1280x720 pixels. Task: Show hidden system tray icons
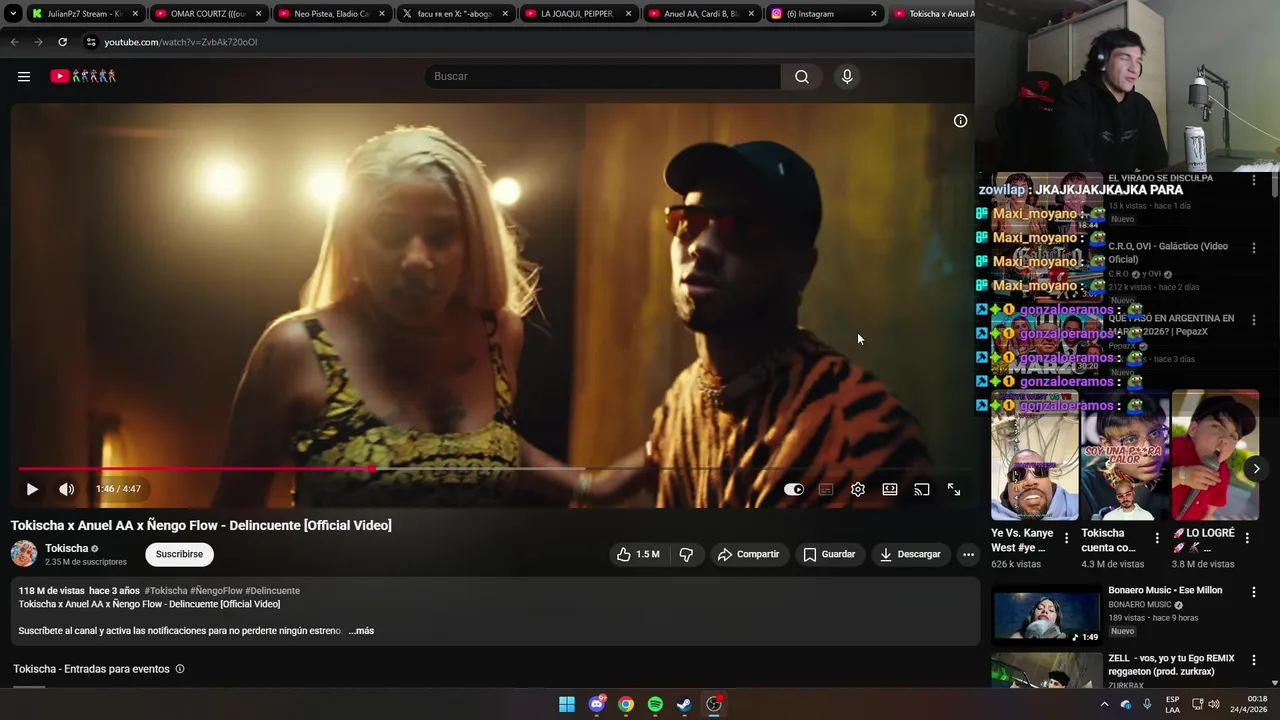[x=1104, y=704]
